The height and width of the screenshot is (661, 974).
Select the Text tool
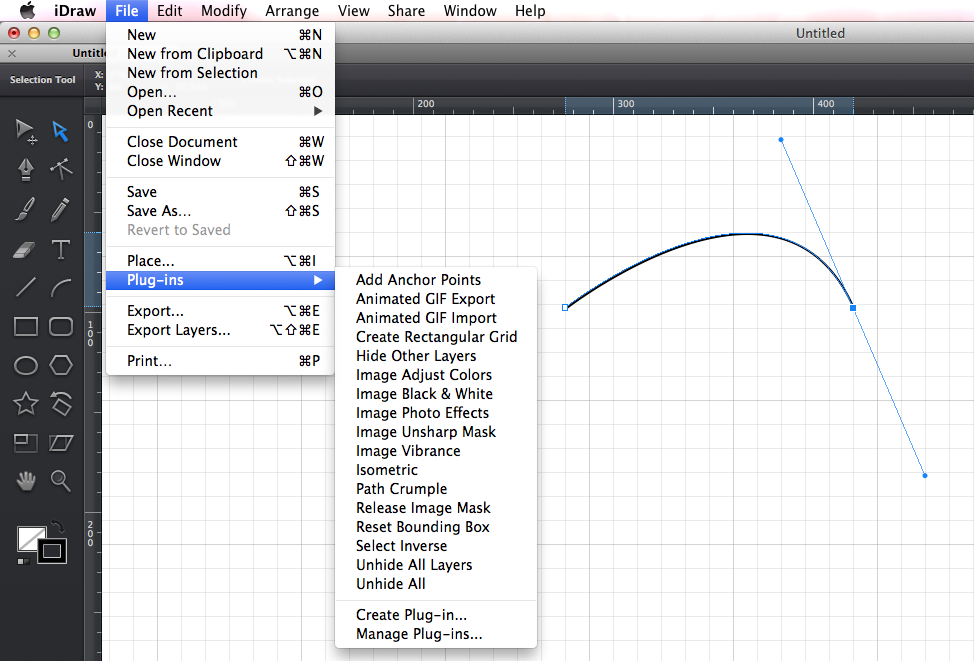pos(60,250)
